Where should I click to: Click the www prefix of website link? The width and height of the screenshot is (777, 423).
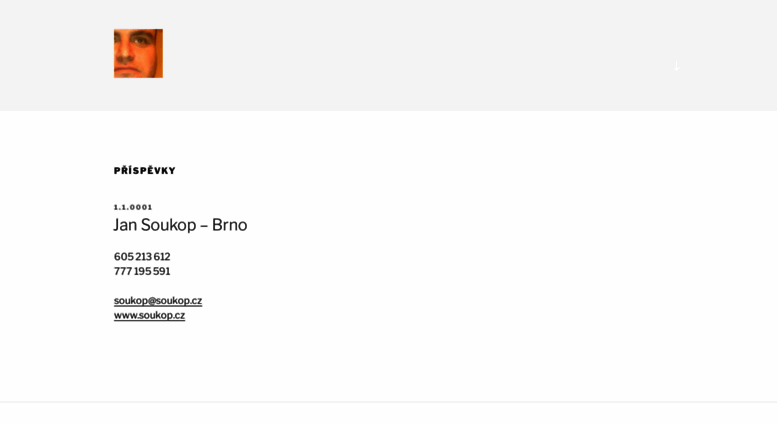125,316
